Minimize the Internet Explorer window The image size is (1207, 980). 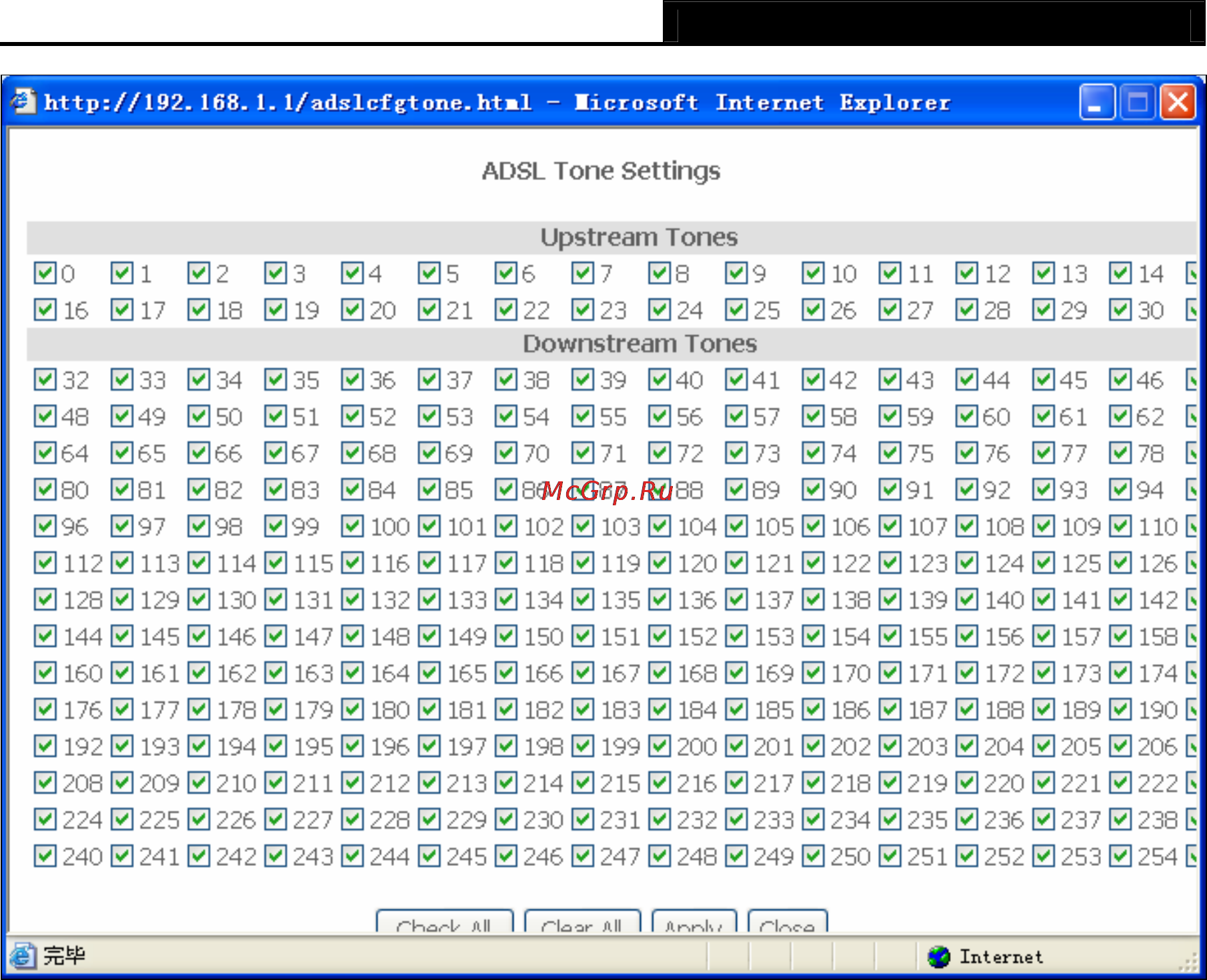tap(1097, 102)
